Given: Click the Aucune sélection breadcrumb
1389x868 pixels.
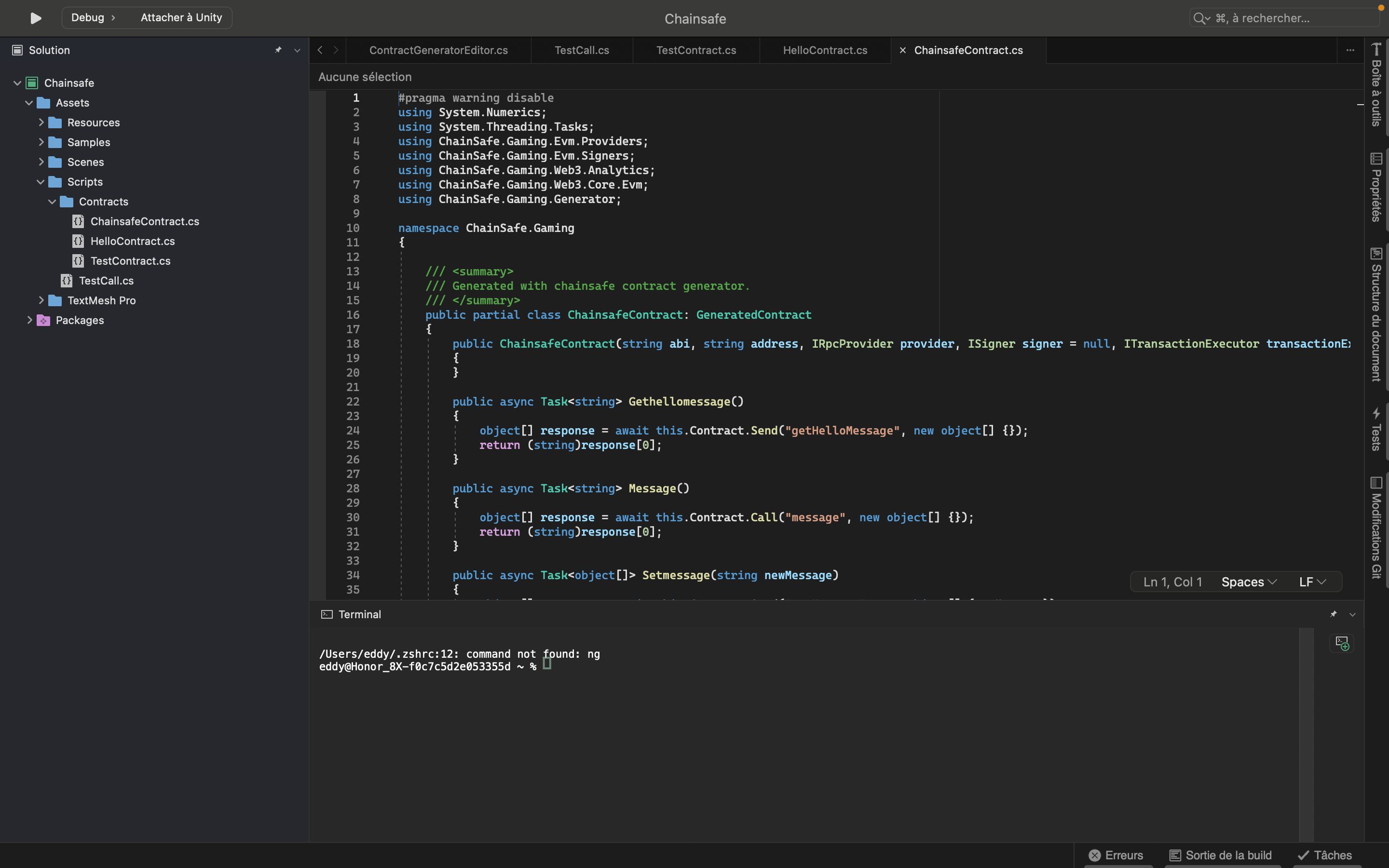Looking at the screenshot, I should click(365, 77).
